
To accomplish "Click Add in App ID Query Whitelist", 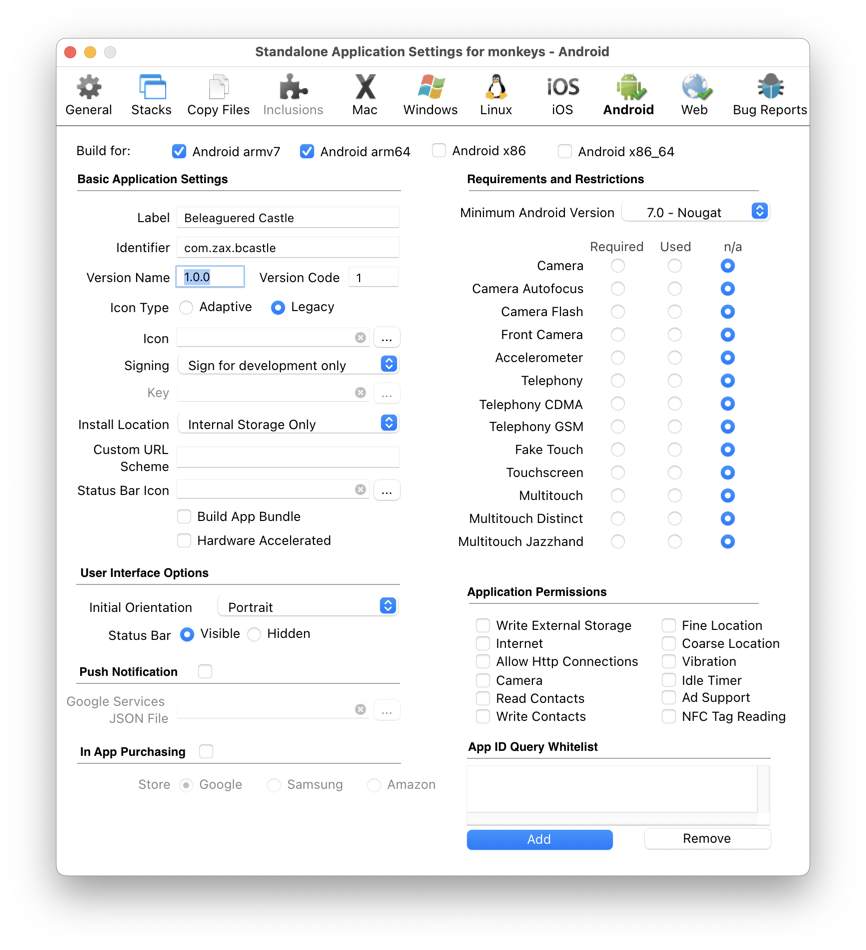I will (x=539, y=839).
